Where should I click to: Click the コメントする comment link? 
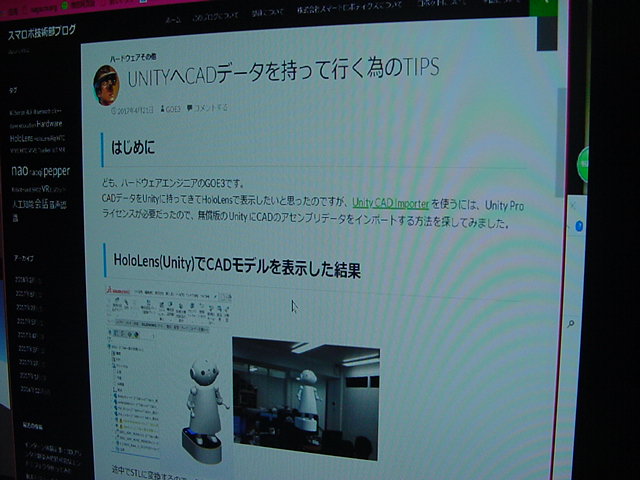[x=207, y=108]
